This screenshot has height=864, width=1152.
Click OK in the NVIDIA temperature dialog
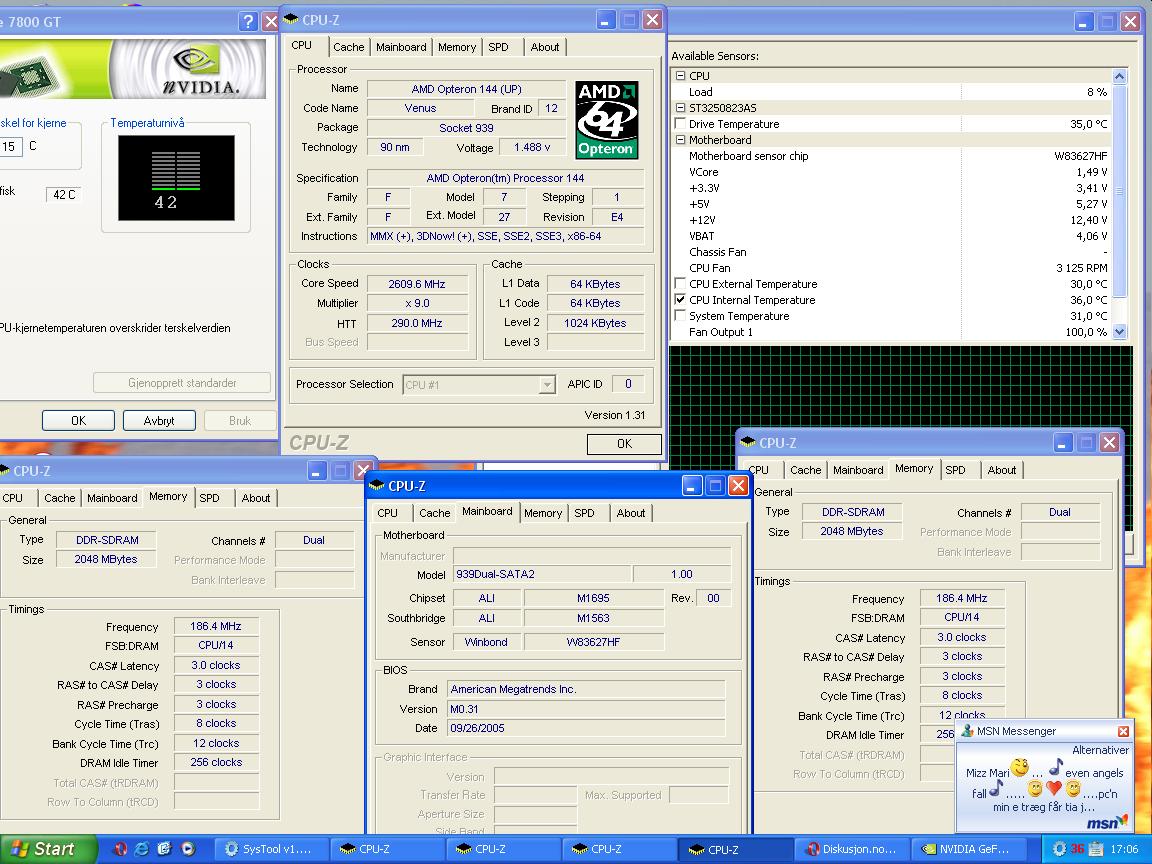point(79,420)
